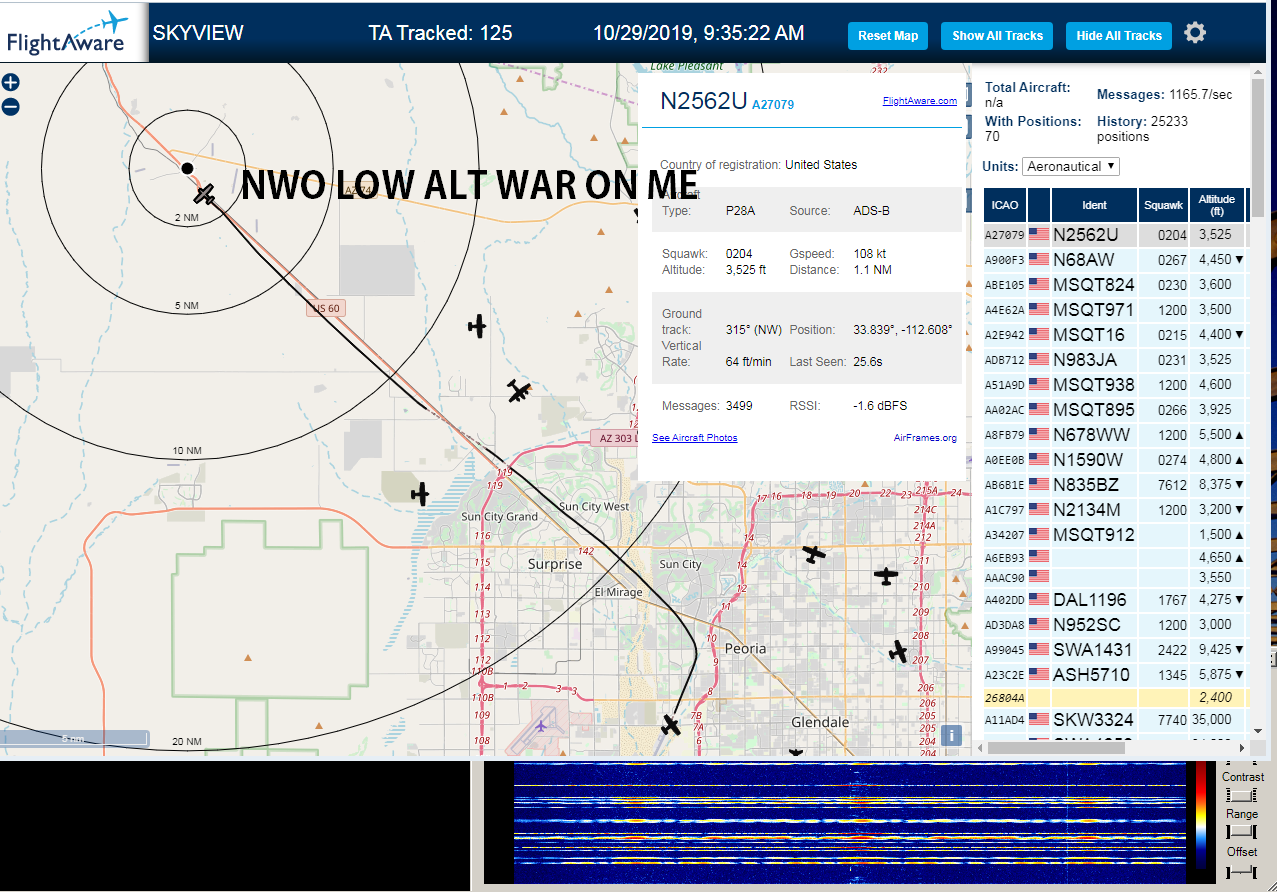Select the MSQT971 ident in the table
This screenshot has height=893, width=1277.
tap(1093, 310)
